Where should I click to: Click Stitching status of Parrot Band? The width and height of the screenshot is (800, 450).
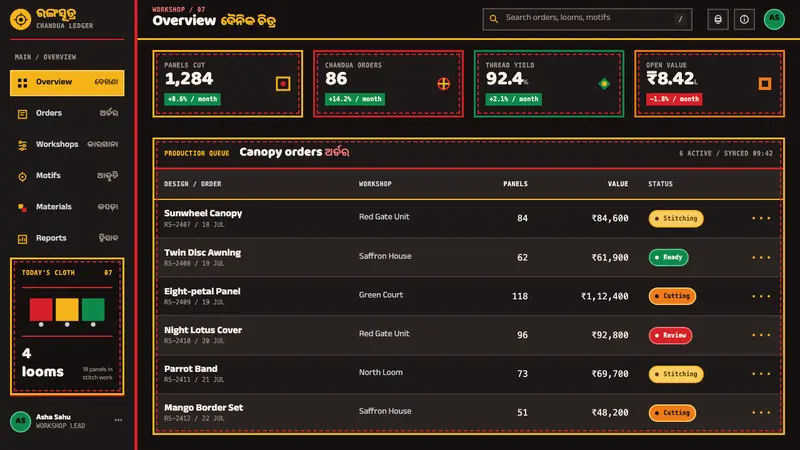[676, 374]
